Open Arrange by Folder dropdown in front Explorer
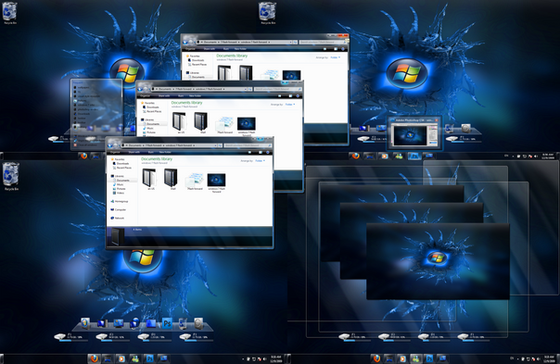The width and height of the screenshot is (560, 364). (260, 161)
